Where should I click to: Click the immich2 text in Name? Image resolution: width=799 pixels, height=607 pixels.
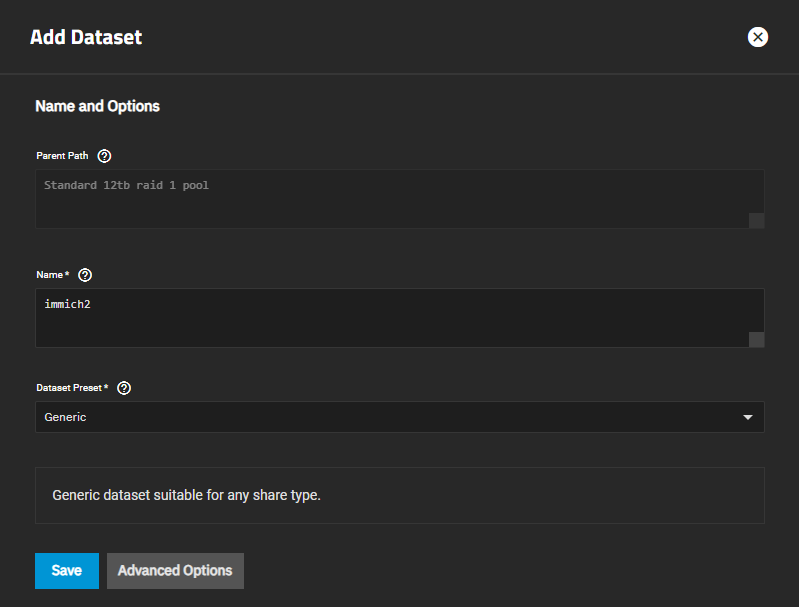click(x=69, y=303)
